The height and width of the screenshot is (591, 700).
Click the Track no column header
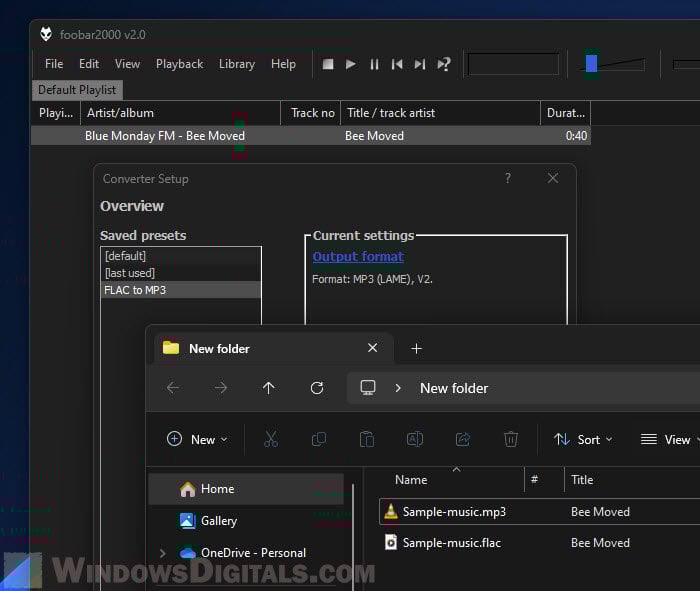311,113
